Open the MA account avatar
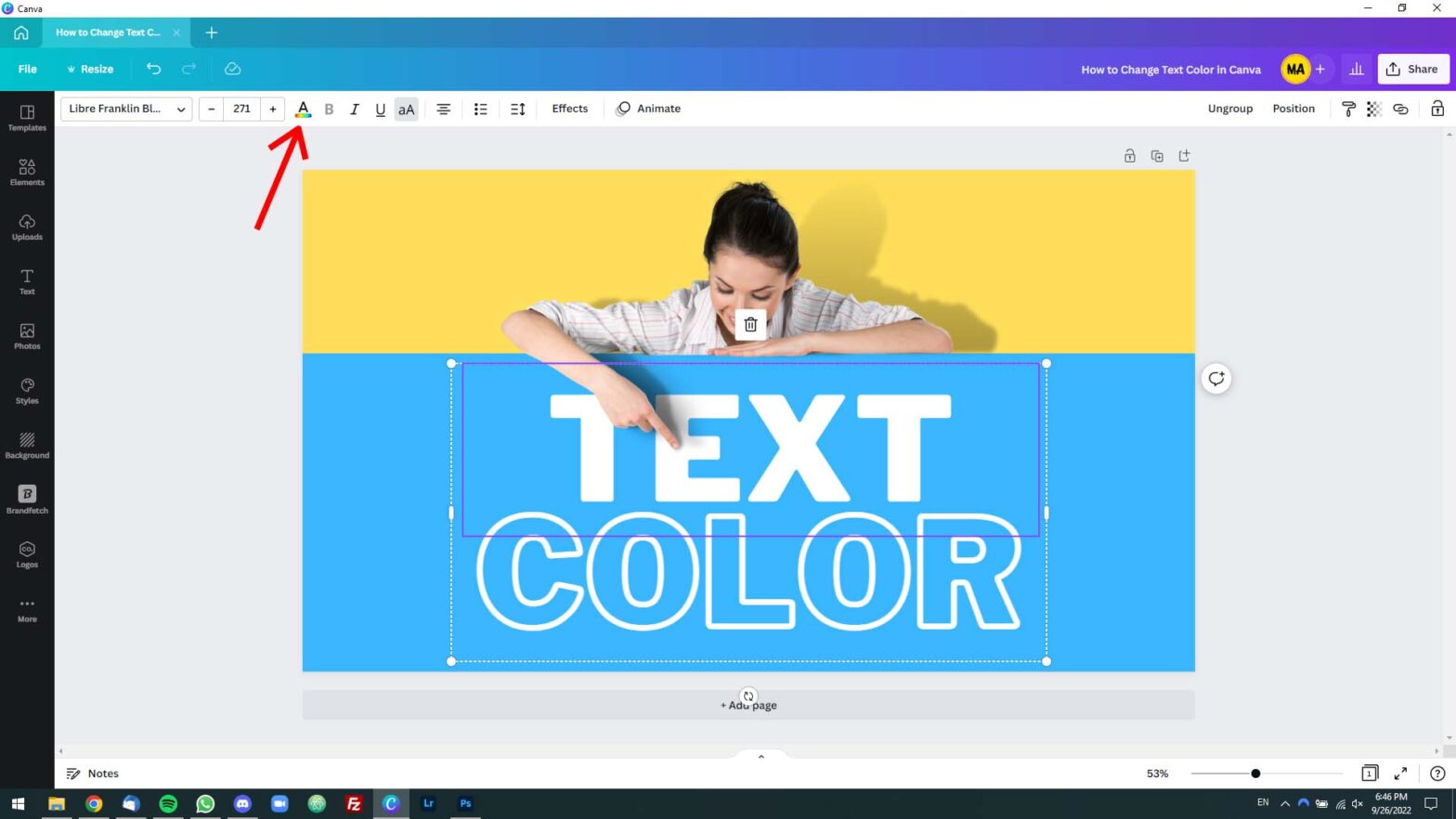1456x819 pixels. click(1295, 69)
